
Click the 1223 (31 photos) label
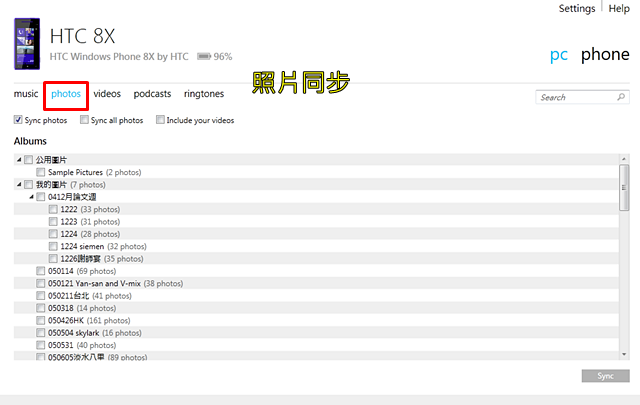(x=90, y=222)
